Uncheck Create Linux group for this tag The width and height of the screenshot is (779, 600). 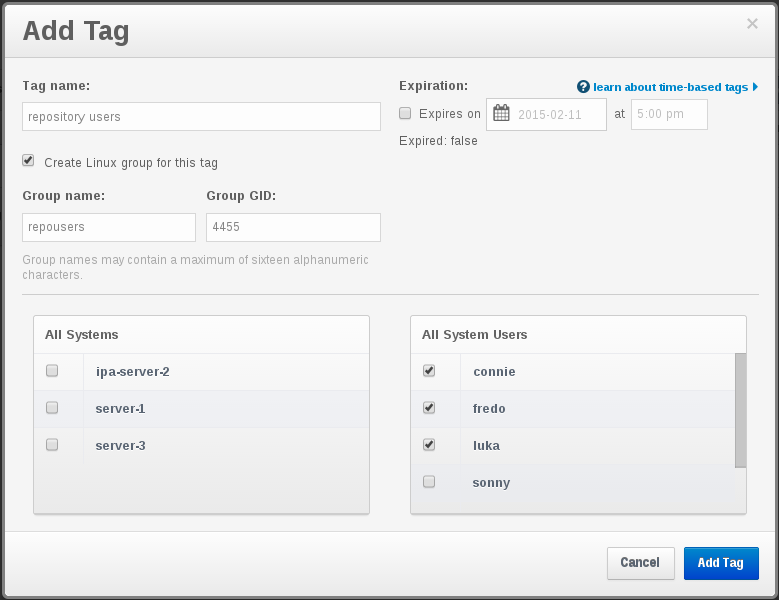tap(28, 161)
